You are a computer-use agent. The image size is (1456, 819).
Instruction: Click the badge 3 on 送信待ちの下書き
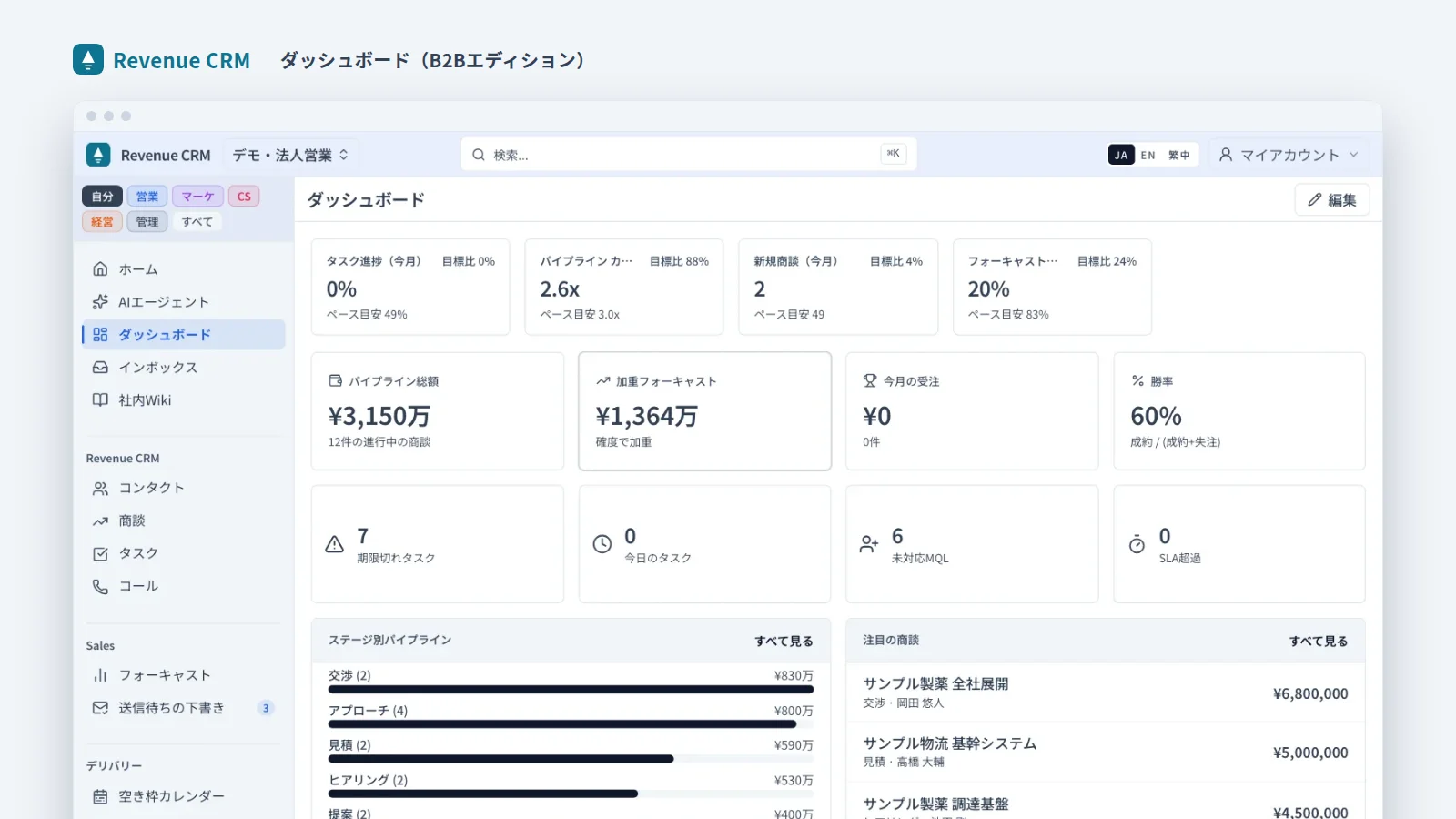pos(266,708)
